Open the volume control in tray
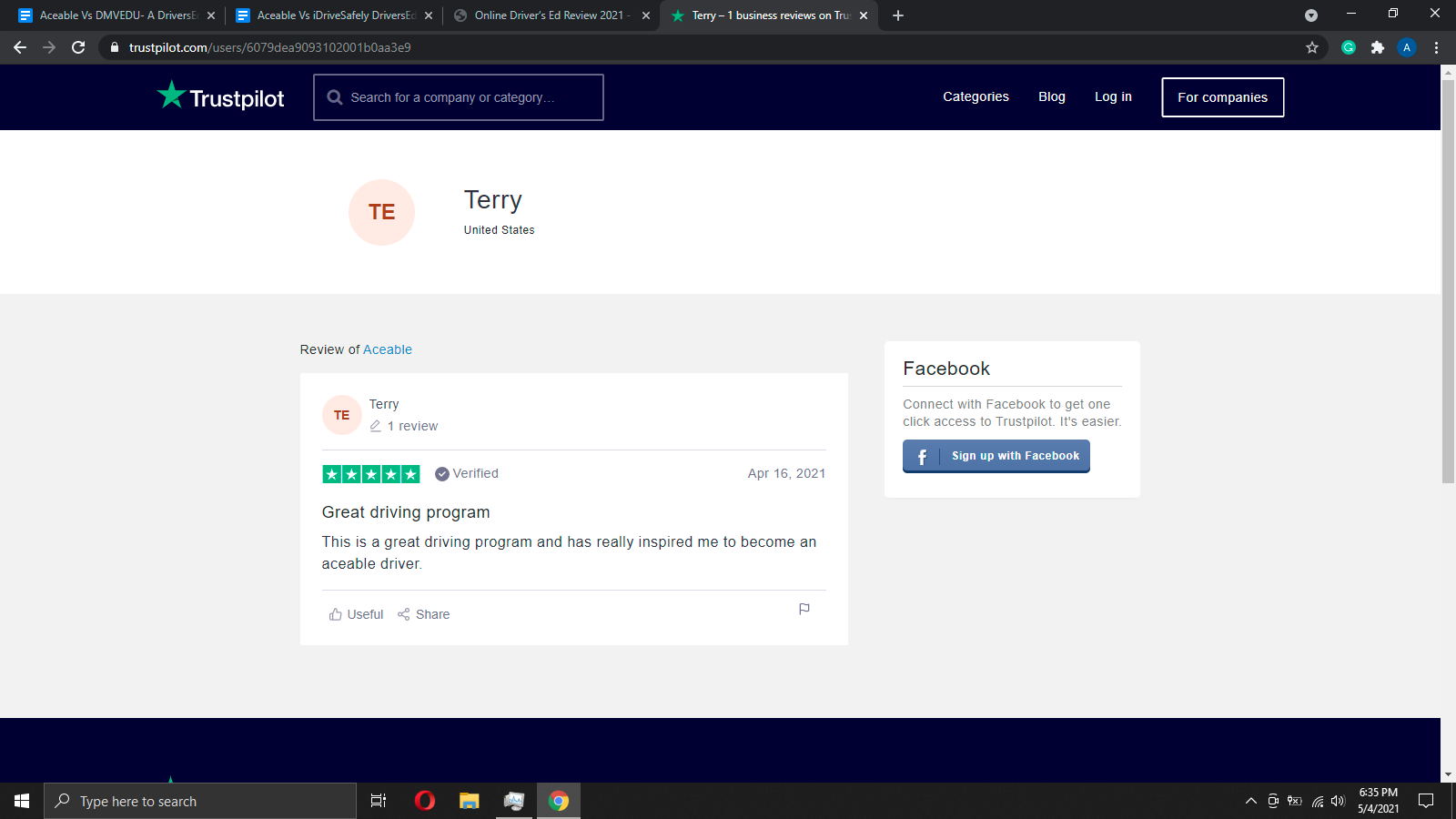1456x819 pixels. pyautogui.click(x=1338, y=801)
